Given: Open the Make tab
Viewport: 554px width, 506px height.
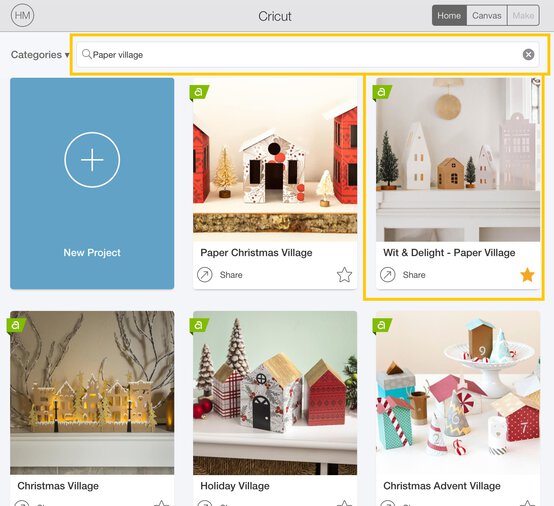Looking at the screenshot, I should [x=523, y=16].
